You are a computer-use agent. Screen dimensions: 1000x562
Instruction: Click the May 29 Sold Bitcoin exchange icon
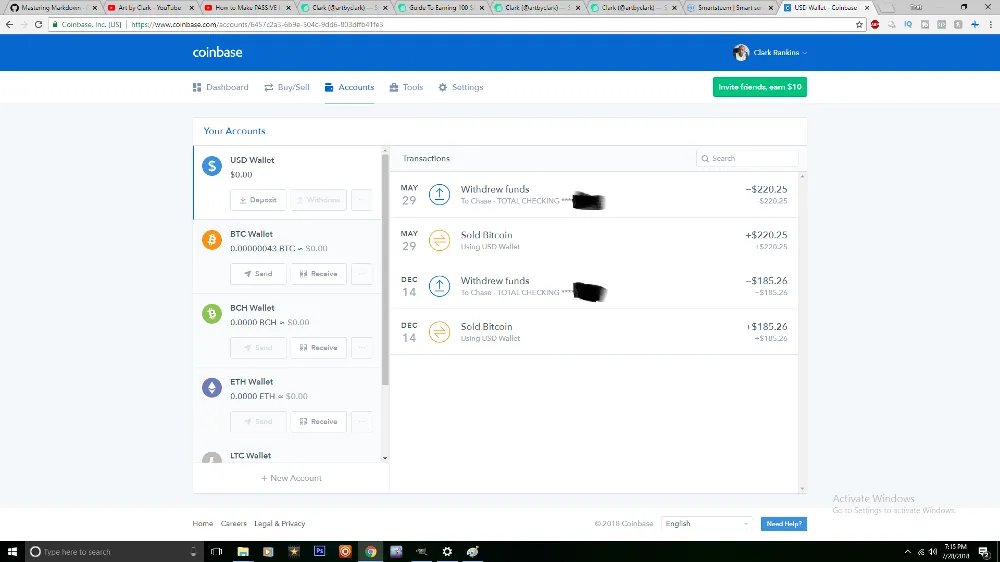439,240
